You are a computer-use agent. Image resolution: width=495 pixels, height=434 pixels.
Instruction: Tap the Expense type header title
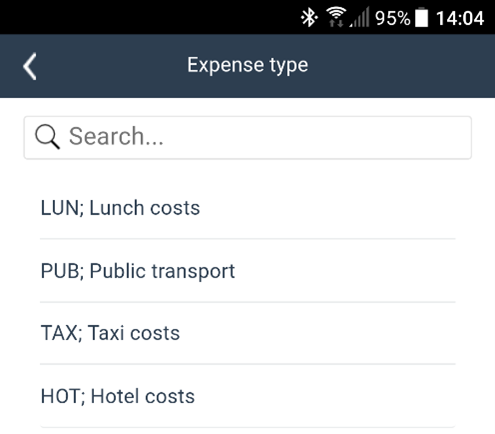click(248, 65)
